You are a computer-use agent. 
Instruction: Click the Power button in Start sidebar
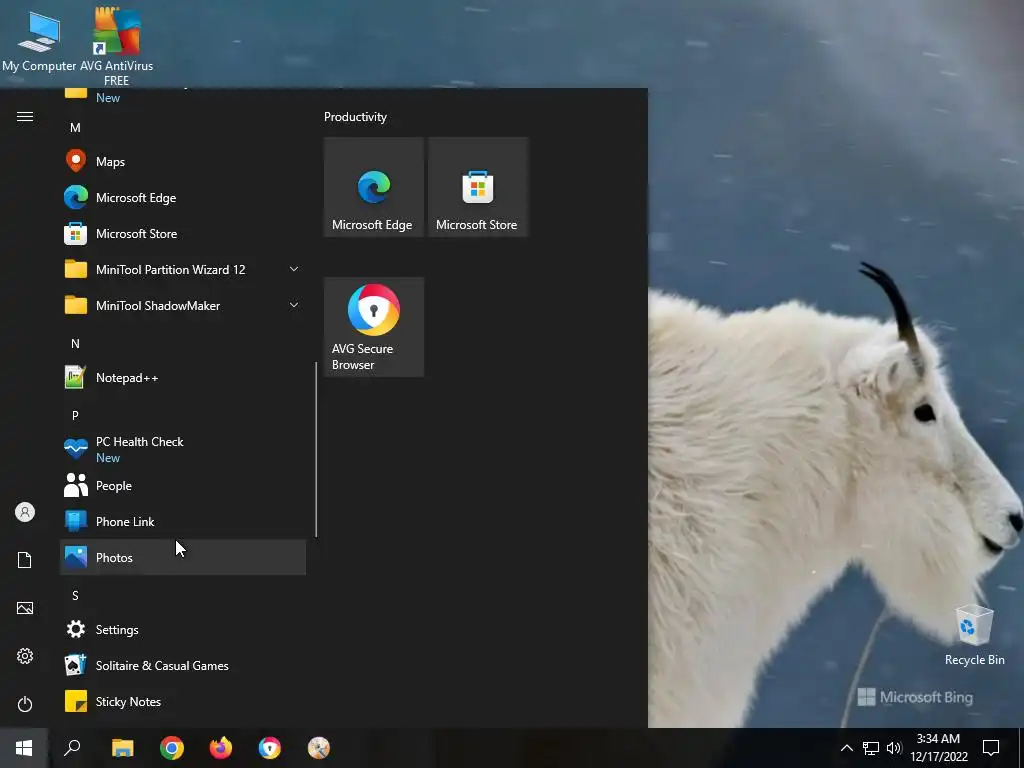click(25, 704)
